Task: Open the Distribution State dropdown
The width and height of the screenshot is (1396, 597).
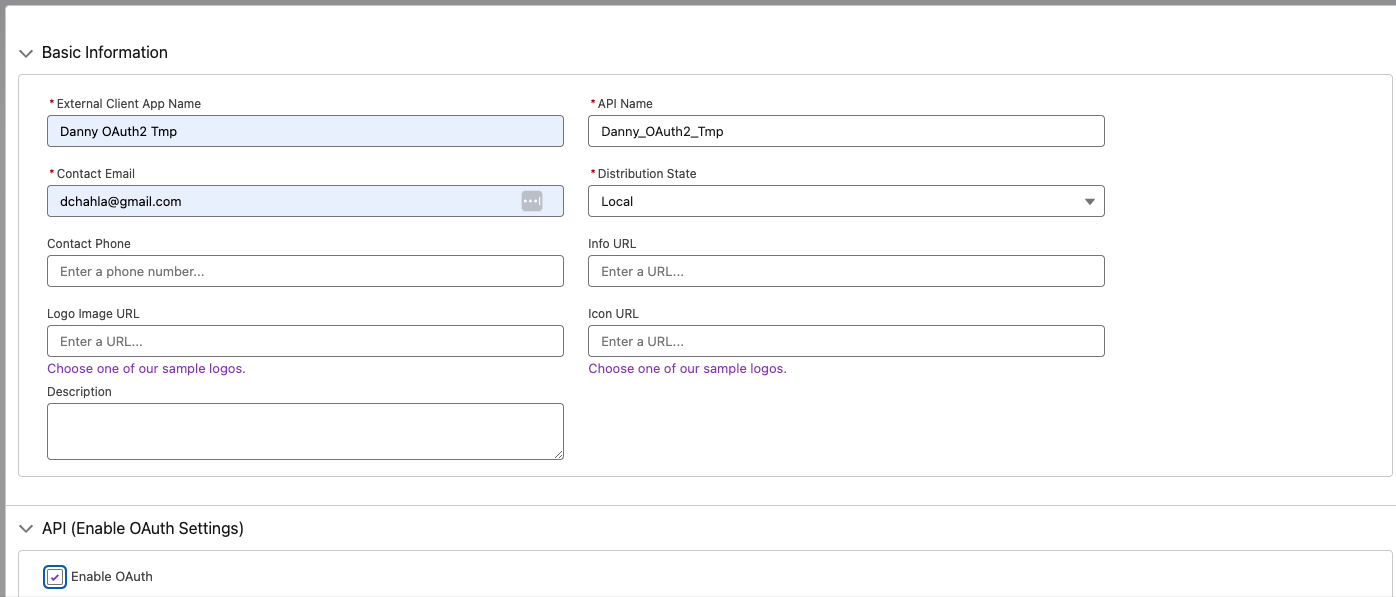Action: click(x=845, y=201)
